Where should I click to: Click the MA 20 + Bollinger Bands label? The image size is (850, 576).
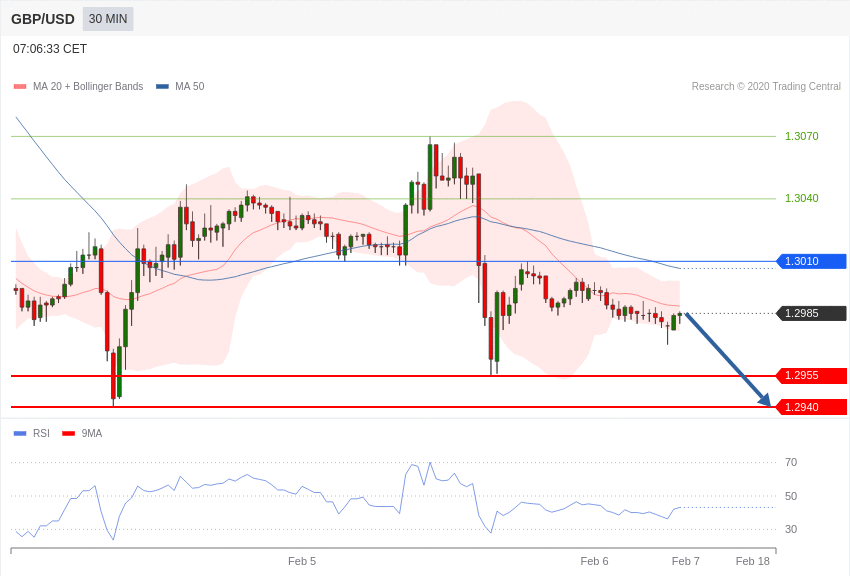(88, 86)
